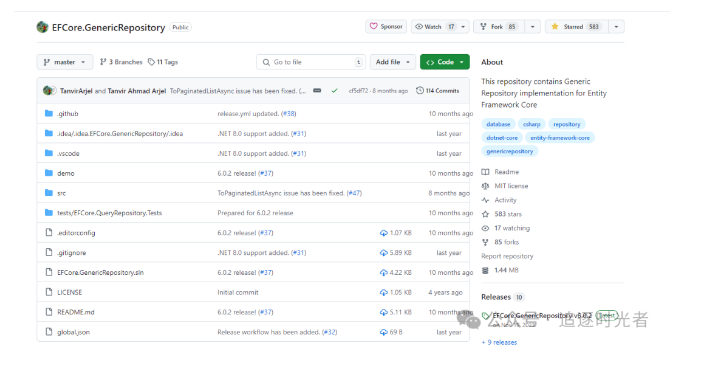Click the .editorconfig file icon

[x=49, y=232]
